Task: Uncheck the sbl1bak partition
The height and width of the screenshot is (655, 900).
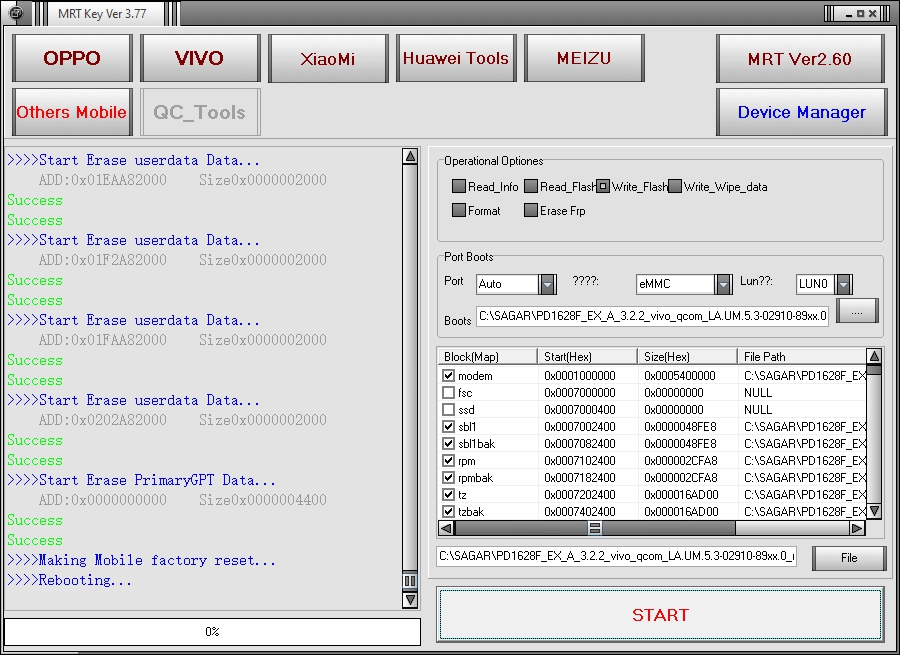Action: tap(448, 443)
